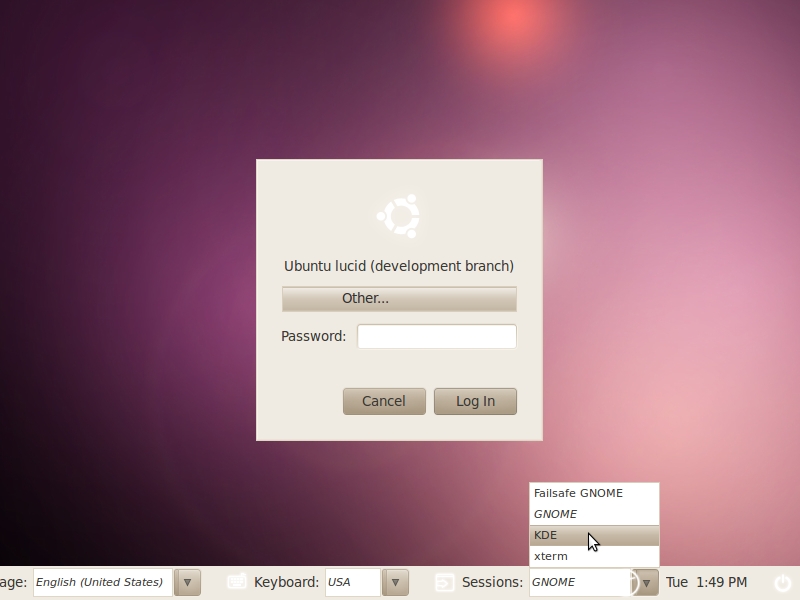800x600 pixels.
Task: Pick the xterm session option
Action: [x=594, y=556]
